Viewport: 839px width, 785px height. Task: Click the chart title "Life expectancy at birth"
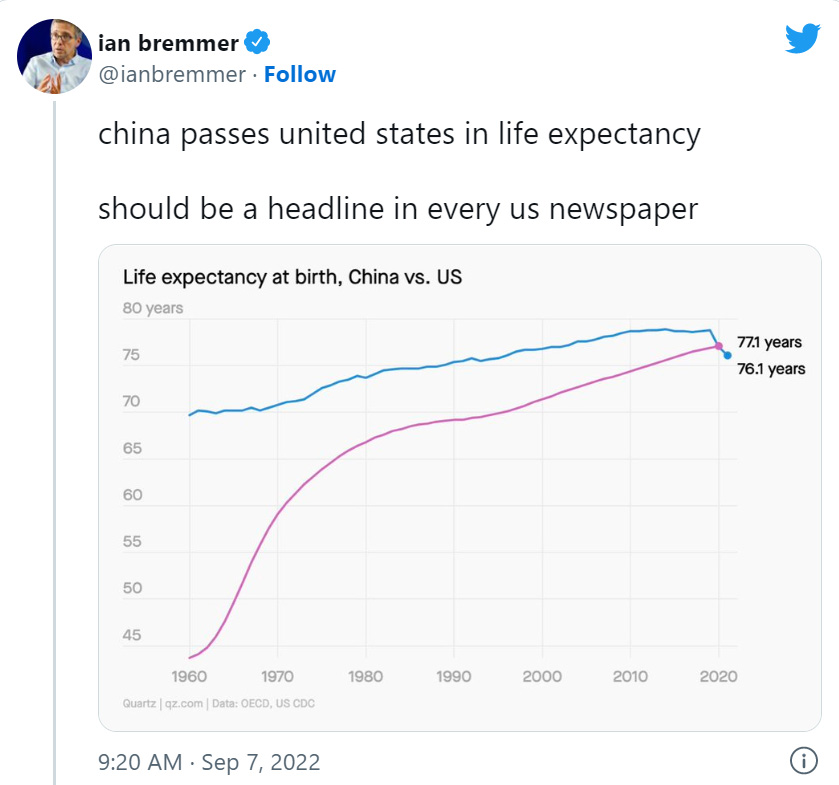(292, 277)
